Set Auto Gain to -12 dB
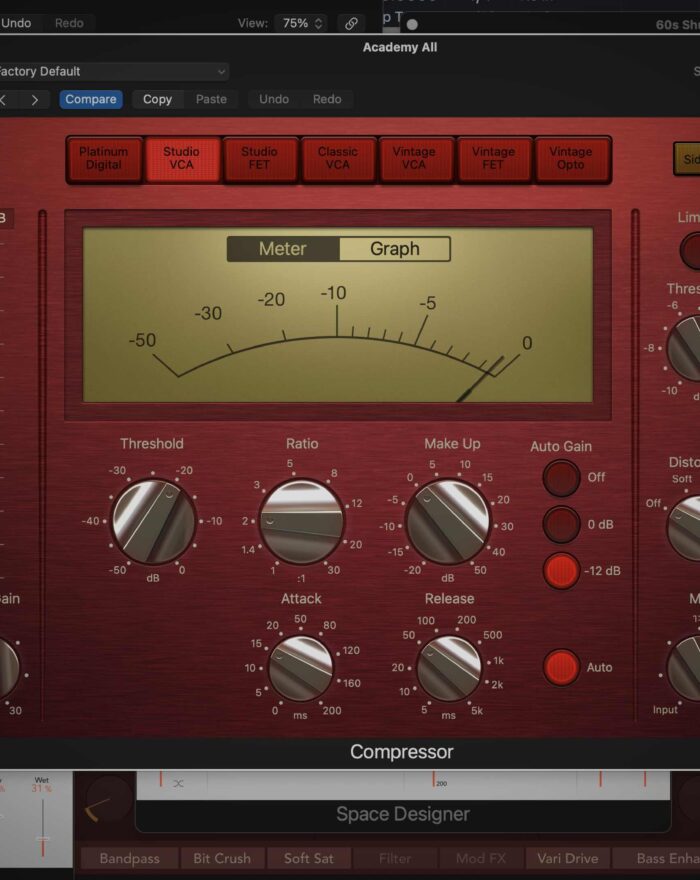This screenshot has width=700, height=880. click(x=561, y=570)
